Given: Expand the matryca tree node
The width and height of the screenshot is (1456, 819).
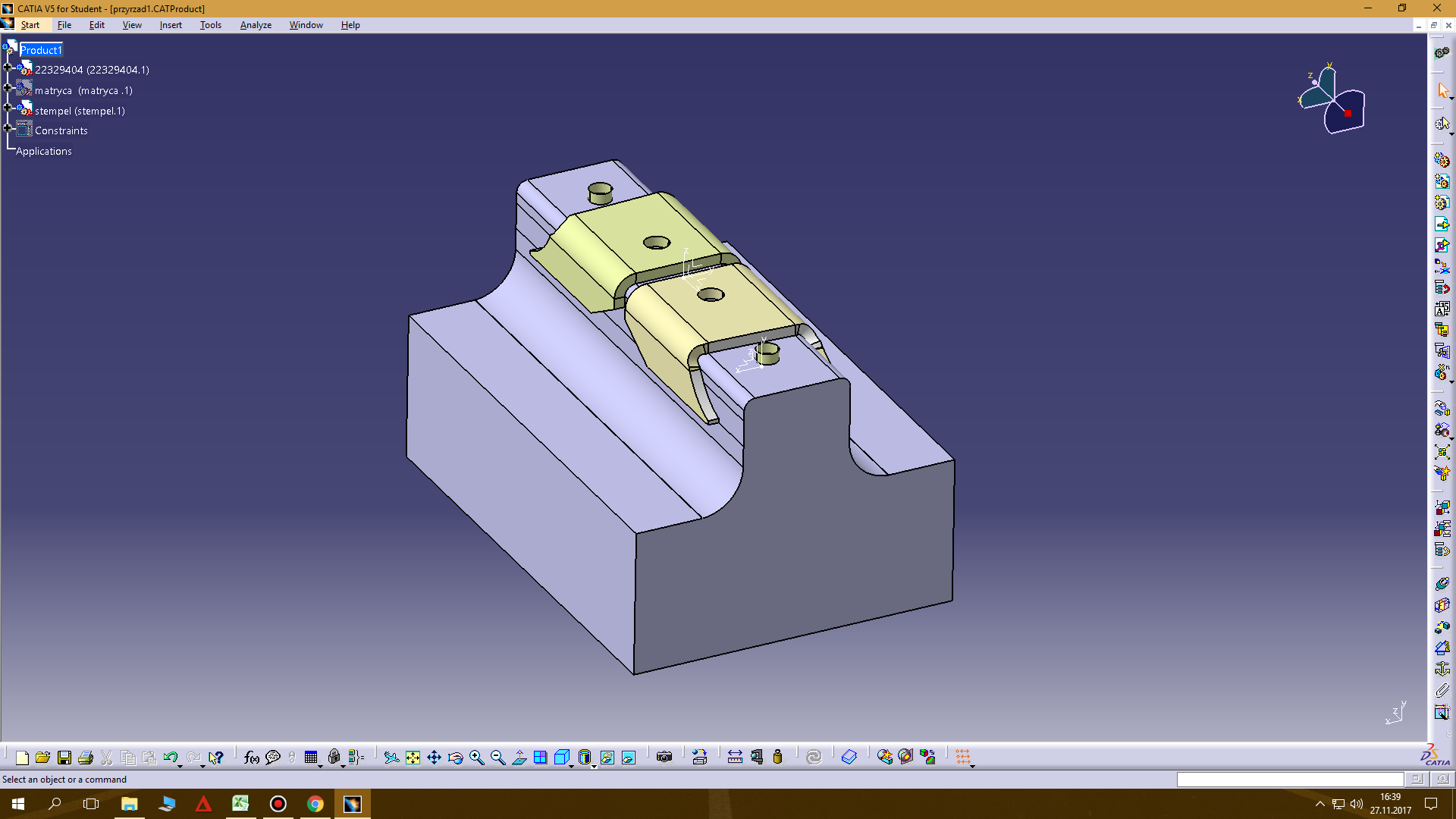Looking at the screenshot, I should (x=8, y=88).
